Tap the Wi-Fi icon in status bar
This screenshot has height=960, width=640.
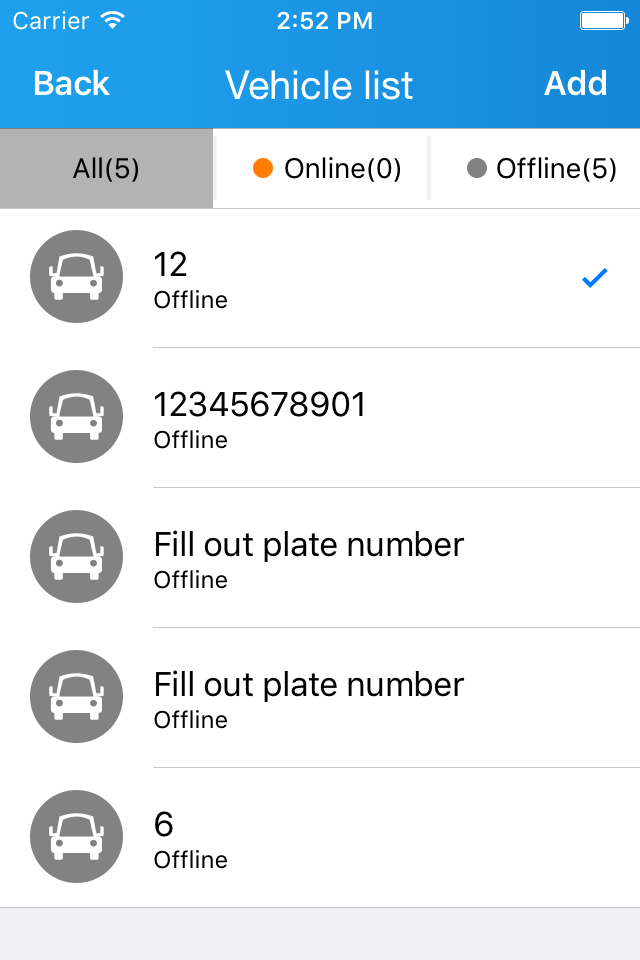click(x=113, y=20)
